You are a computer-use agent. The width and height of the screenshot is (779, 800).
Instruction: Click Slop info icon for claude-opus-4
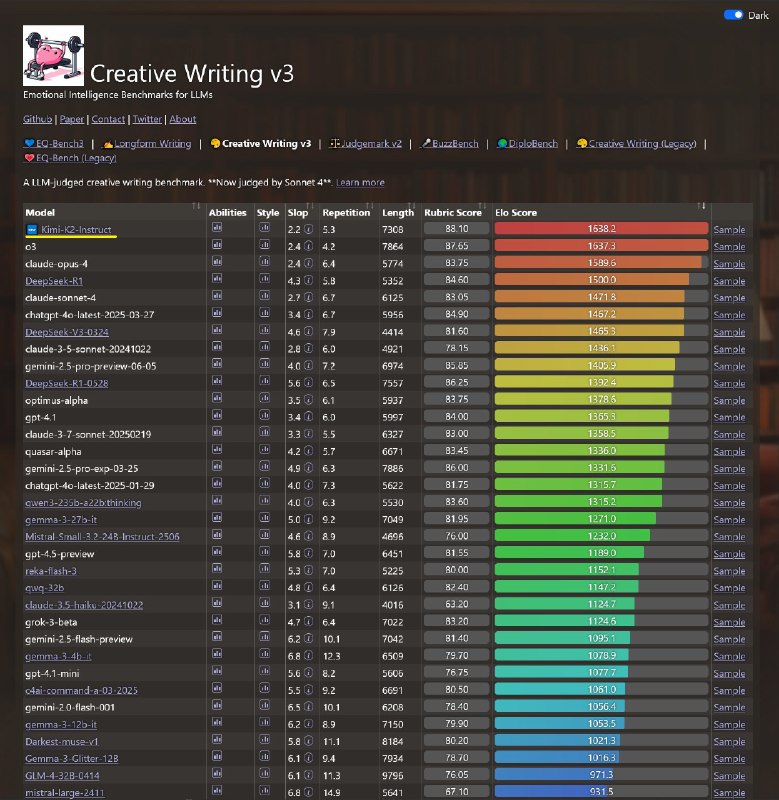(308, 263)
